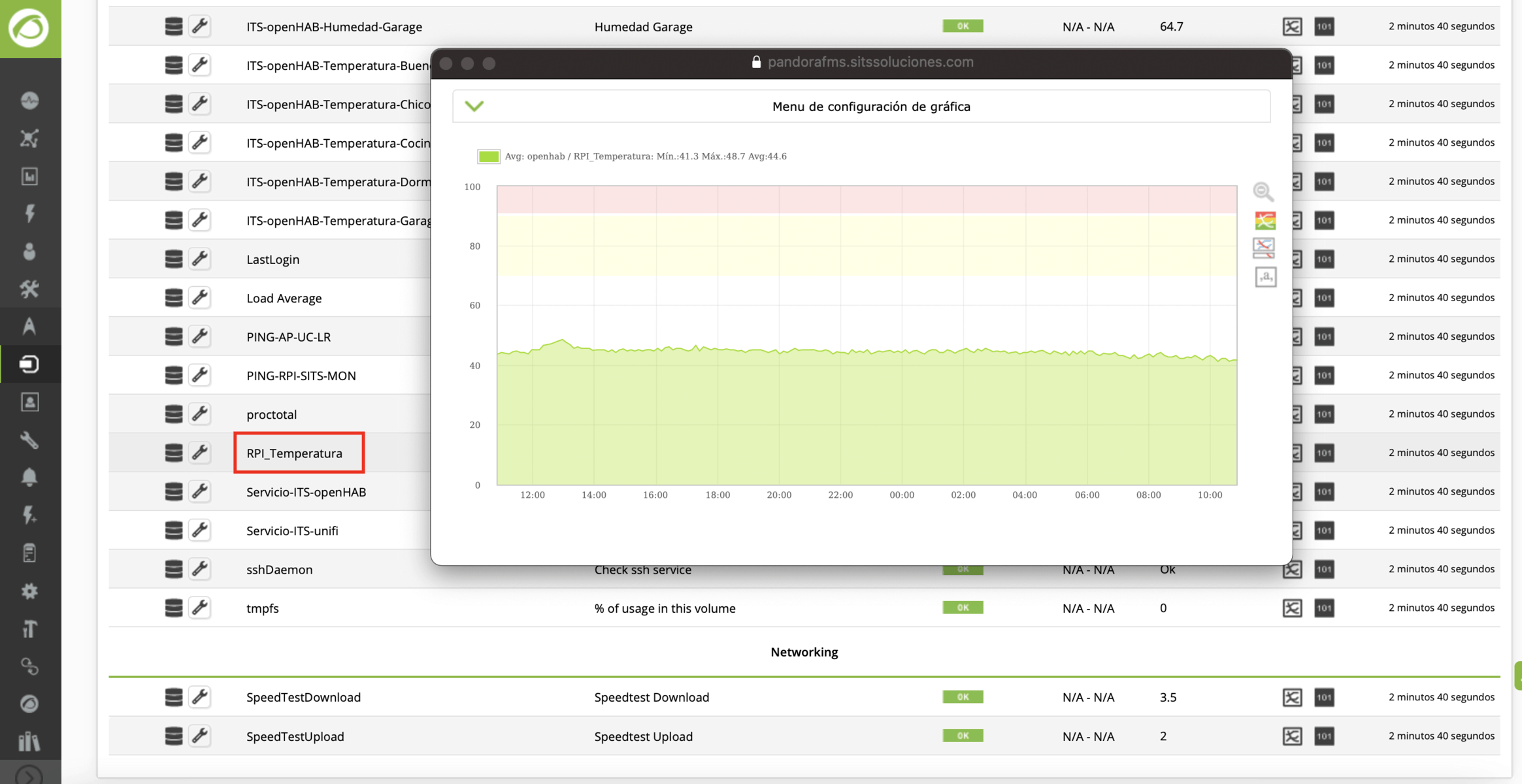Click the OK status badge for tmpfs
This screenshot has width=1522, height=784.
pyautogui.click(x=963, y=608)
